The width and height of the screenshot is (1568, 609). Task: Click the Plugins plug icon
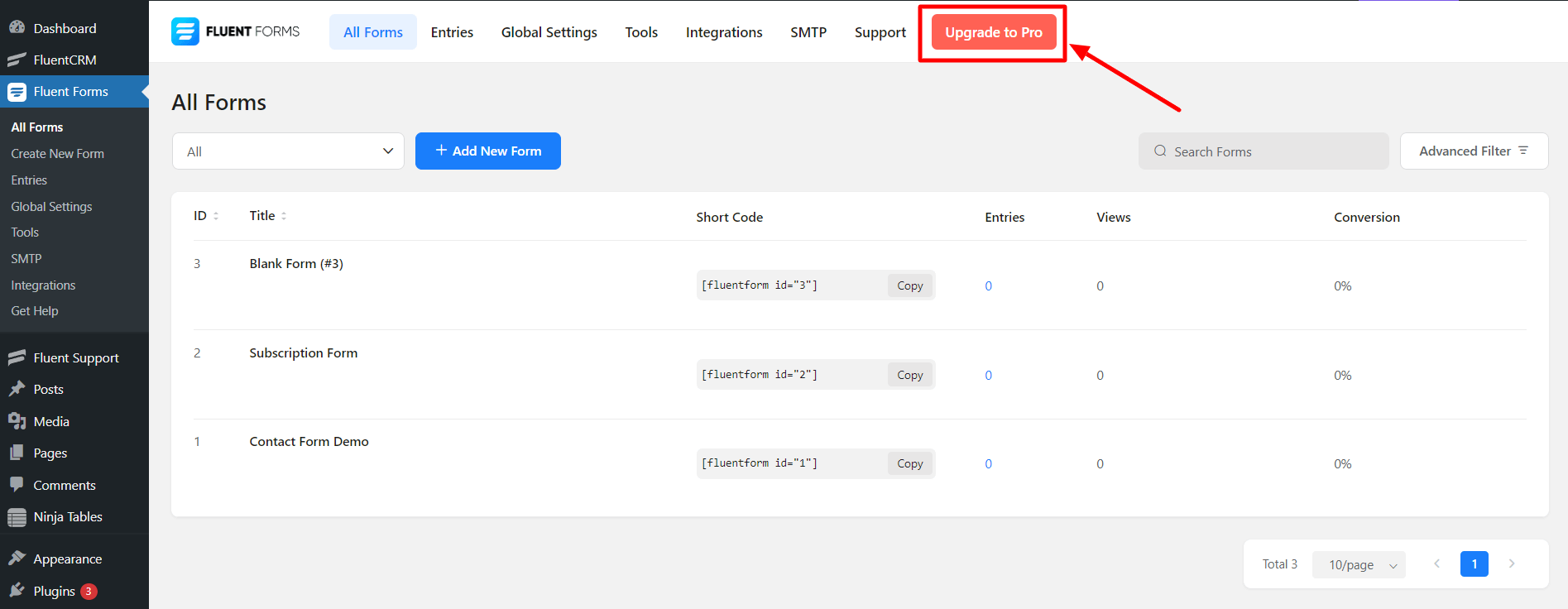pos(17,591)
